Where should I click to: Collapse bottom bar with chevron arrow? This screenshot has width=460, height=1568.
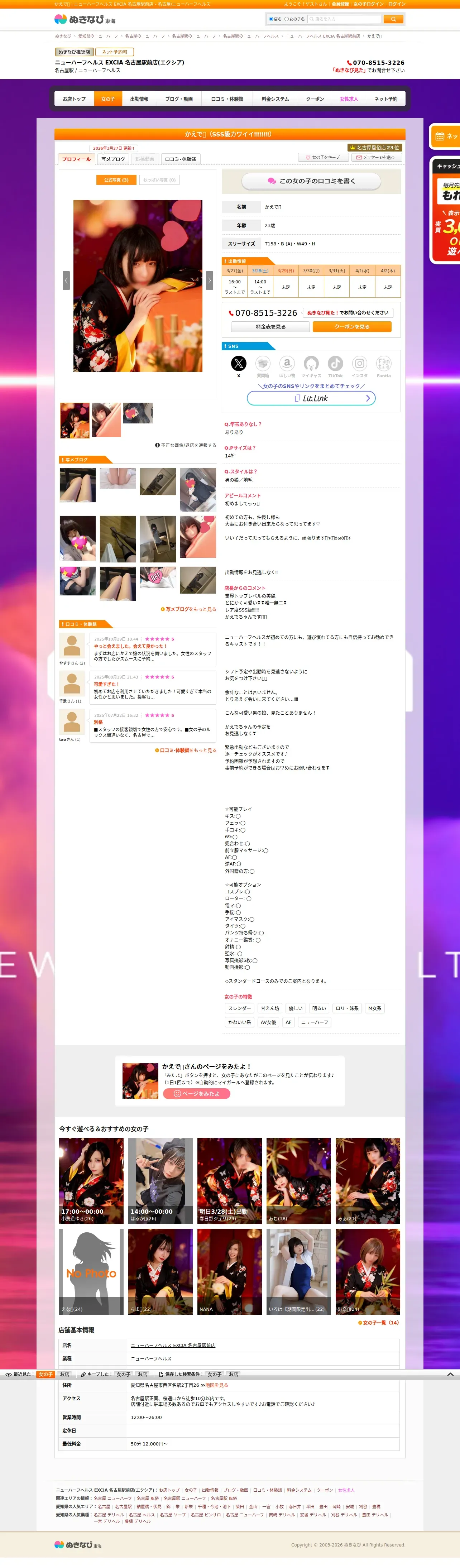(x=450, y=1375)
